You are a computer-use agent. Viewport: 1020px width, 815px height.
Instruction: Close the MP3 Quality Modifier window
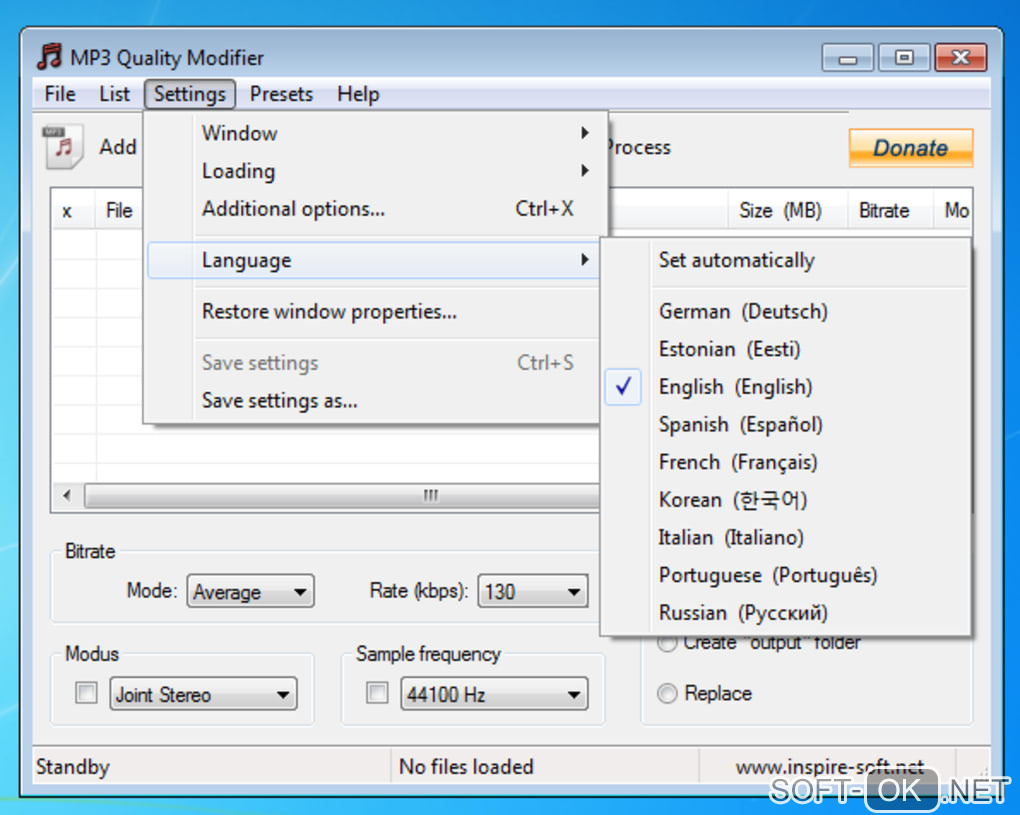pyautogui.click(x=960, y=58)
